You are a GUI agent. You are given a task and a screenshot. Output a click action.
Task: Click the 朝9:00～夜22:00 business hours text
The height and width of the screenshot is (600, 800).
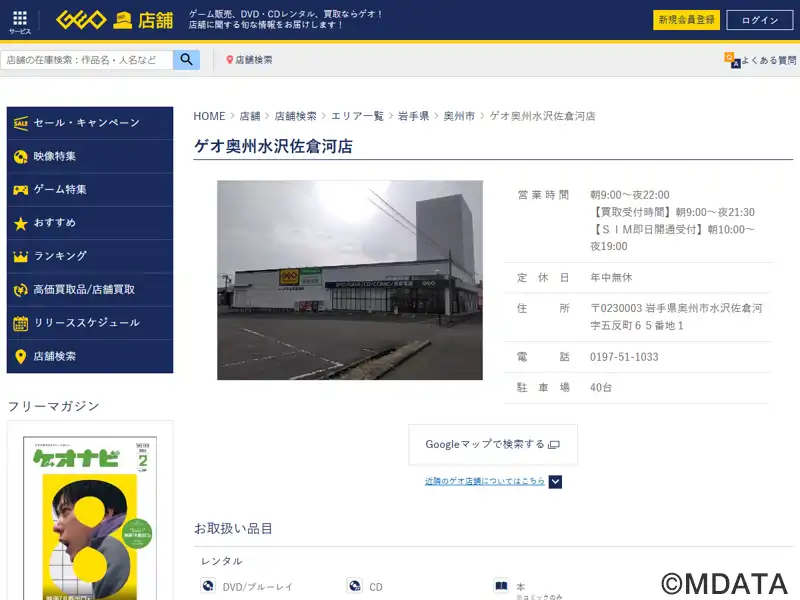[x=630, y=195]
